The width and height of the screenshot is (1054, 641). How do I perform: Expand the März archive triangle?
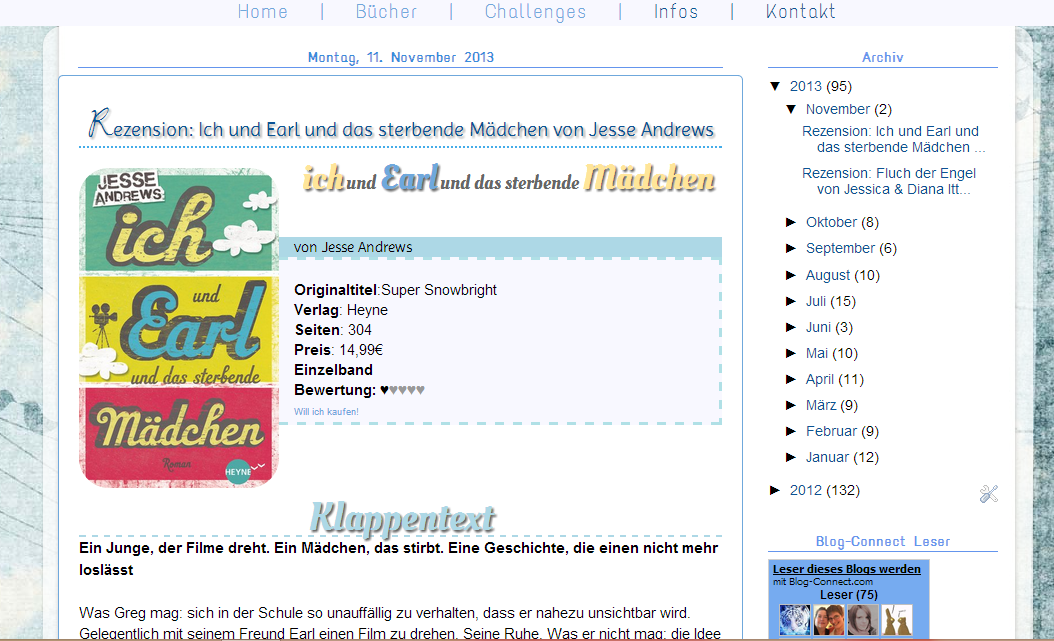click(x=791, y=405)
